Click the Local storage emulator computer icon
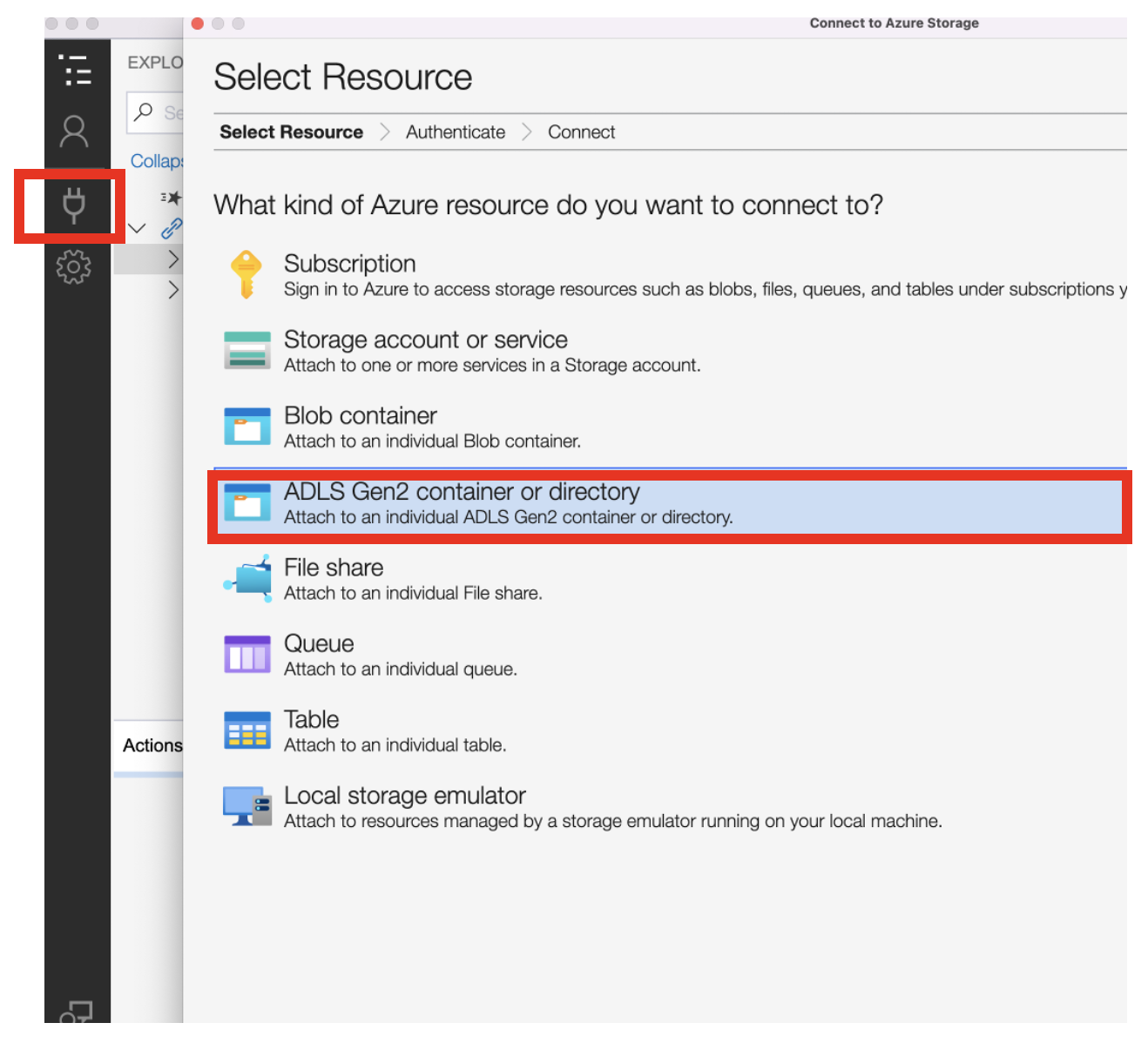This screenshot has width=1148, height=1043. click(247, 806)
